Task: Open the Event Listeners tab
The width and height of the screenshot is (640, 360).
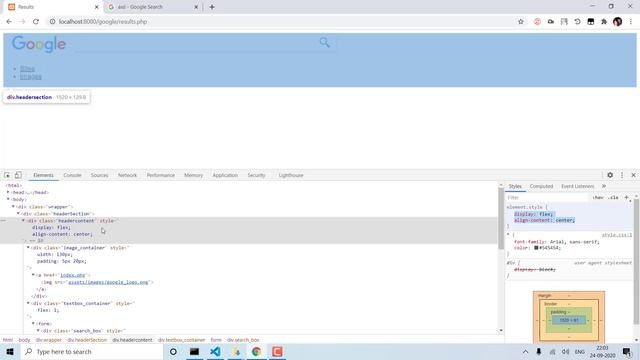Action: [578, 186]
